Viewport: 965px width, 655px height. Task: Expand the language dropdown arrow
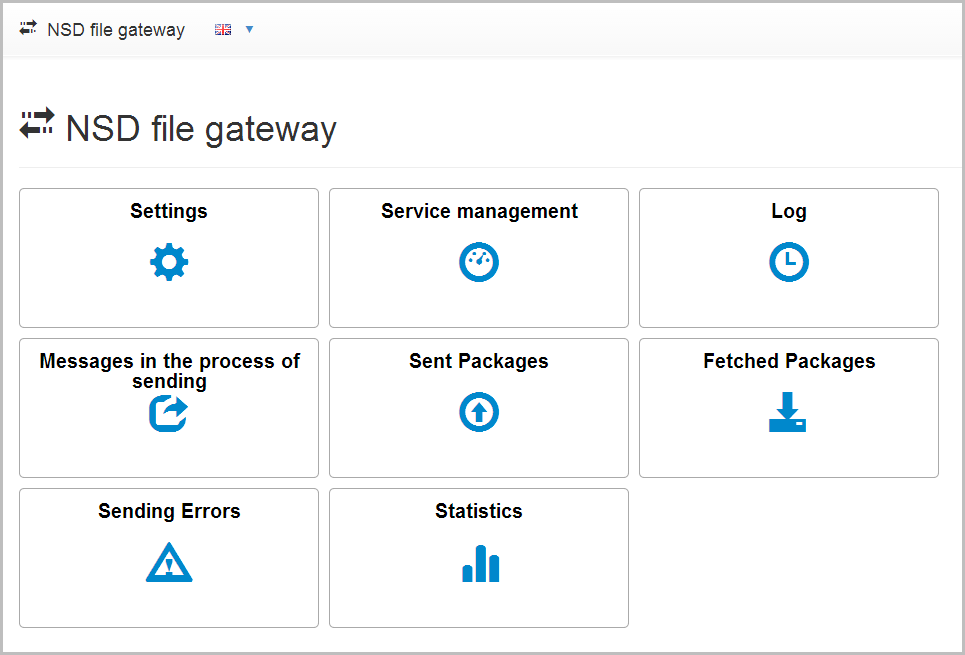coord(249,29)
